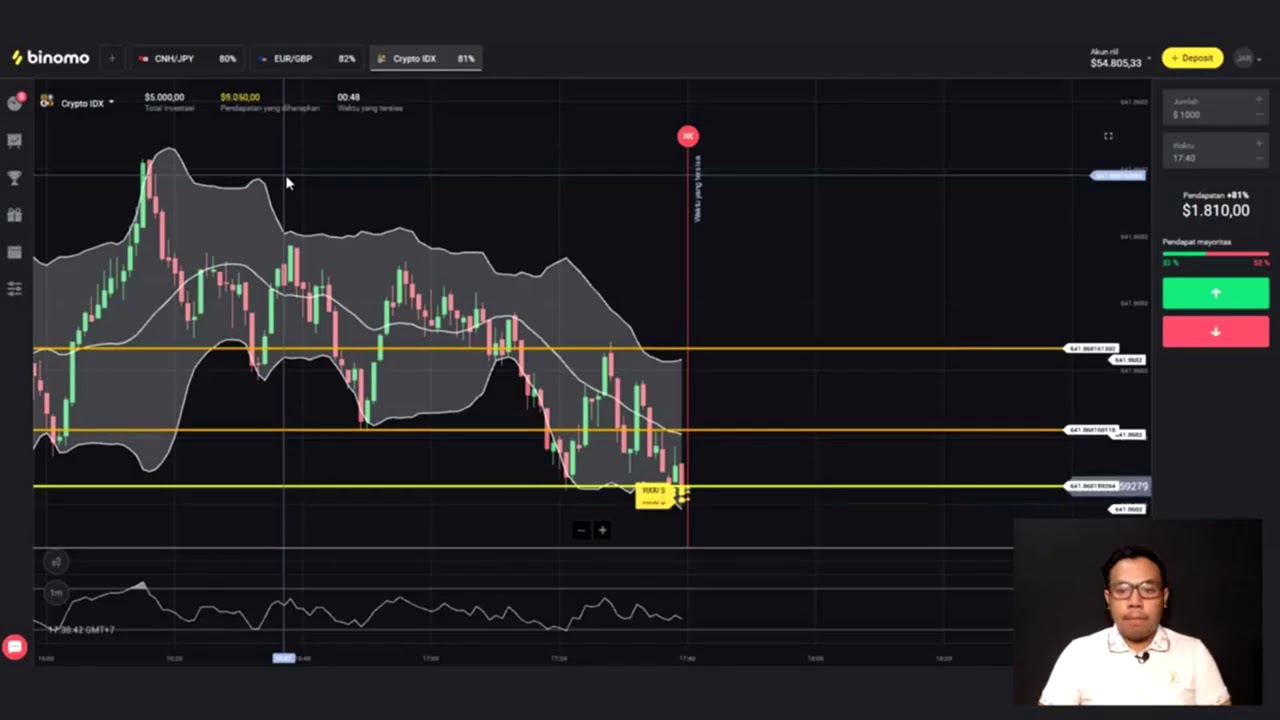Open the 1m timeframe selector
The image size is (1280, 720).
[56, 593]
